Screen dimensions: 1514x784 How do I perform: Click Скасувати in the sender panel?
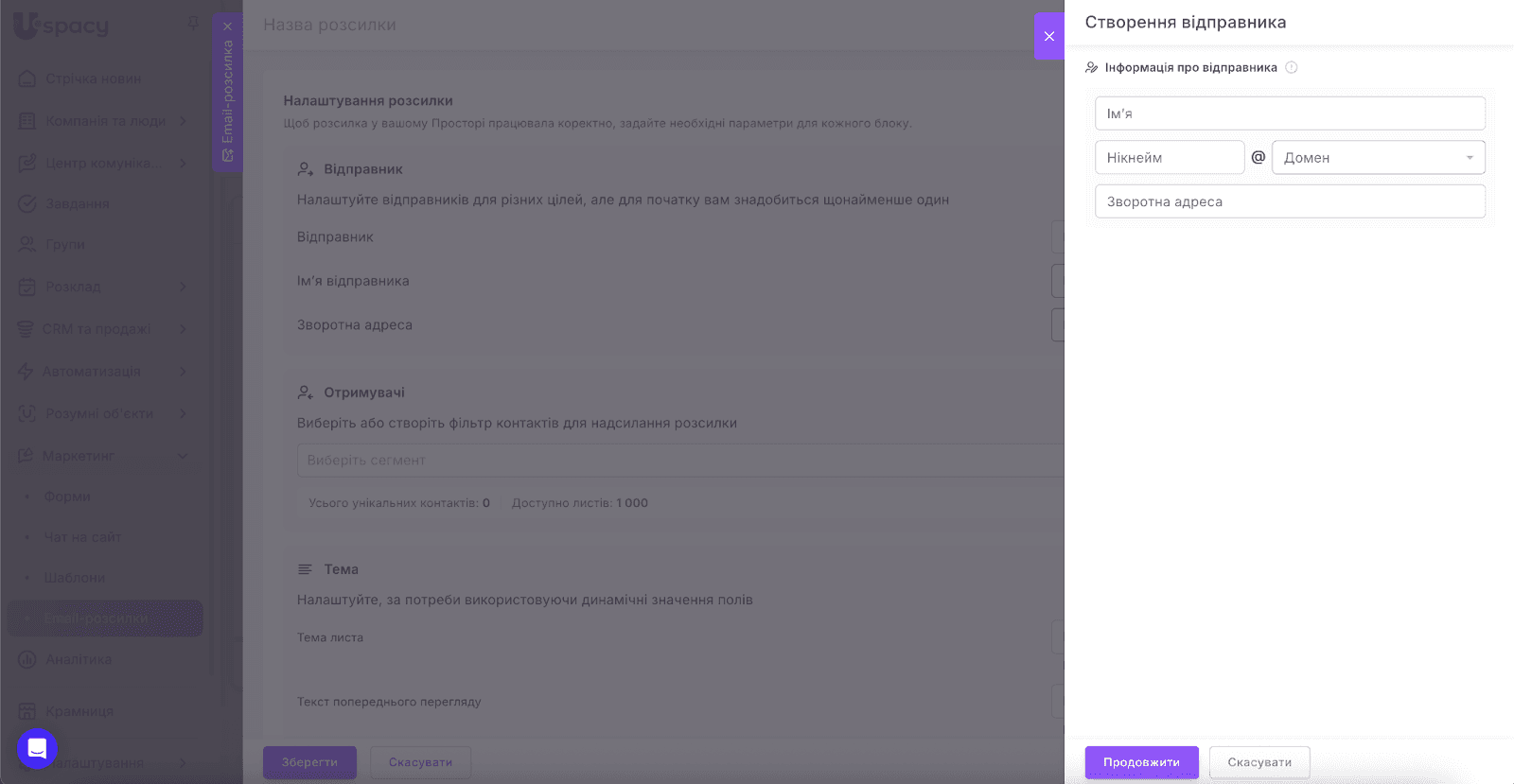1259,762
